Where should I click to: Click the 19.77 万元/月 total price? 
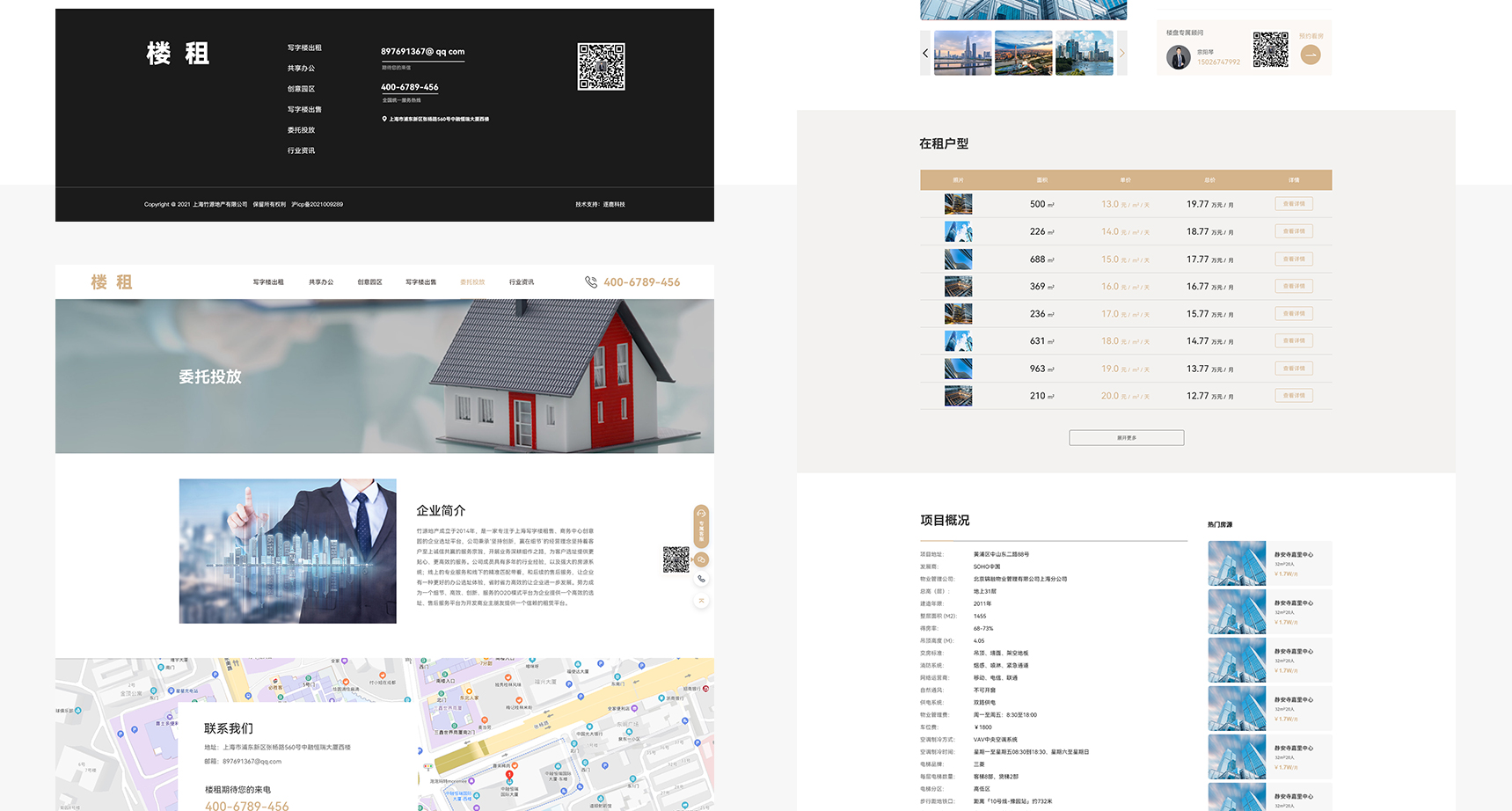pyautogui.click(x=1210, y=204)
